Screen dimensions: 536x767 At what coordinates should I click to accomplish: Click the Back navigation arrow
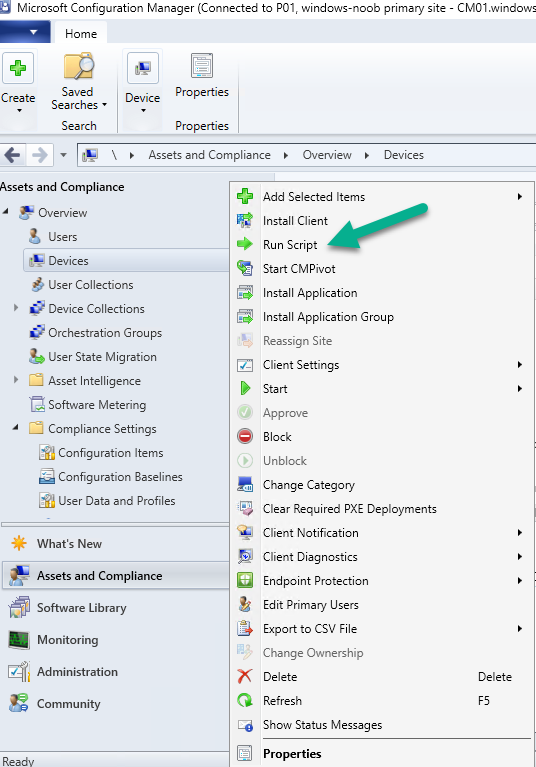coord(12,155)
